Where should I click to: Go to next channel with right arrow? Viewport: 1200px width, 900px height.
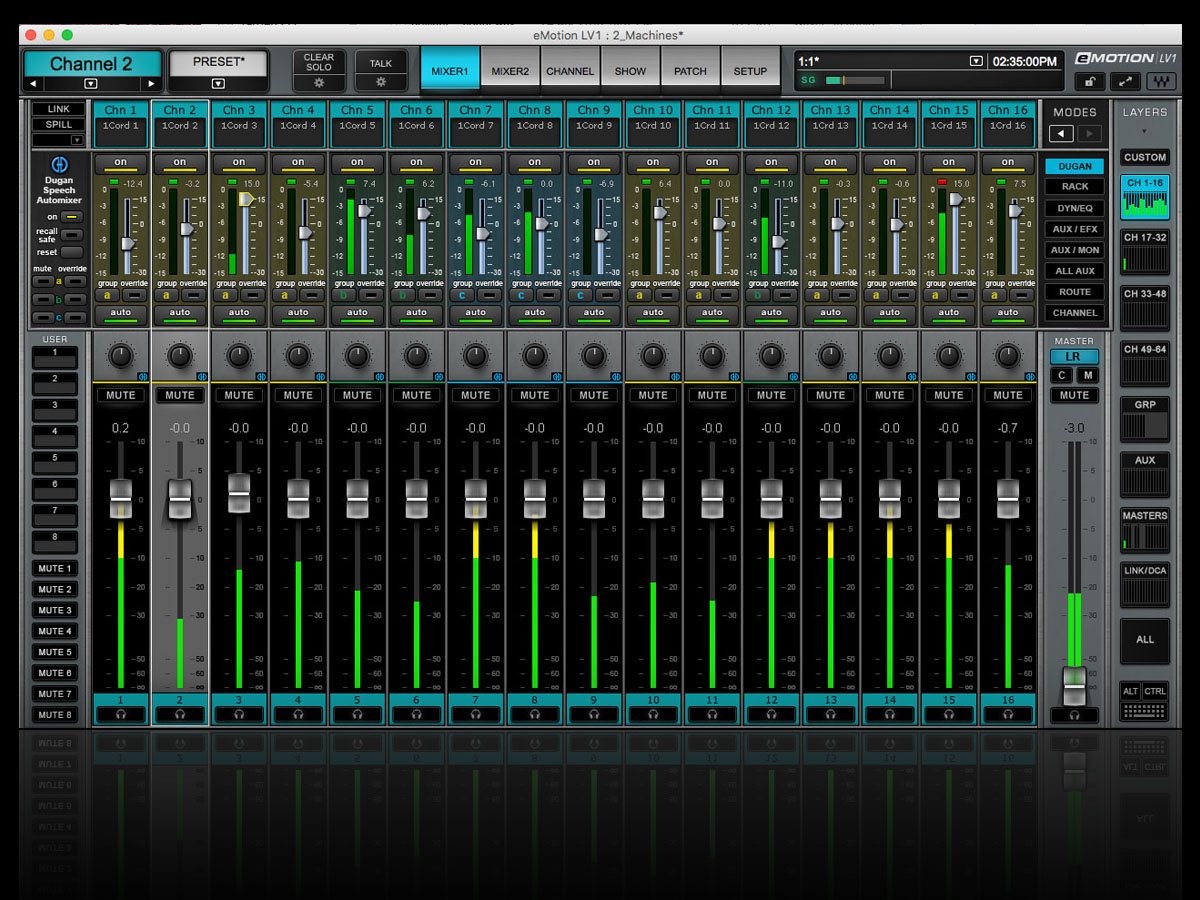coord(151,84)
